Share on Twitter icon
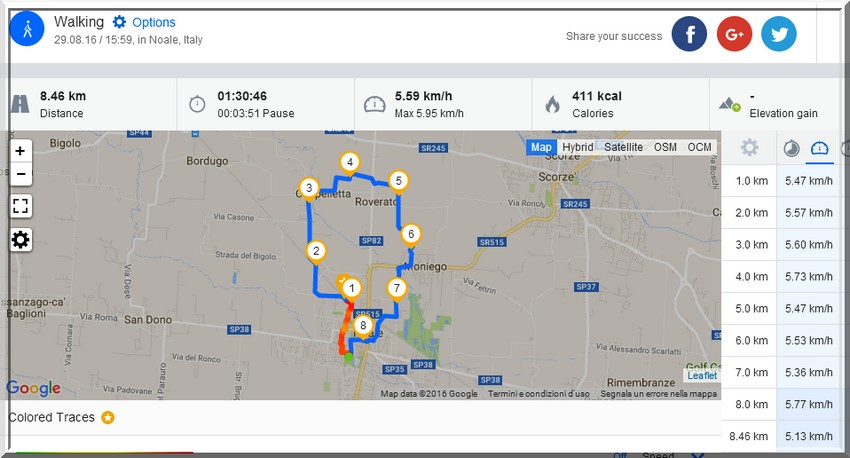 point(778,34)
